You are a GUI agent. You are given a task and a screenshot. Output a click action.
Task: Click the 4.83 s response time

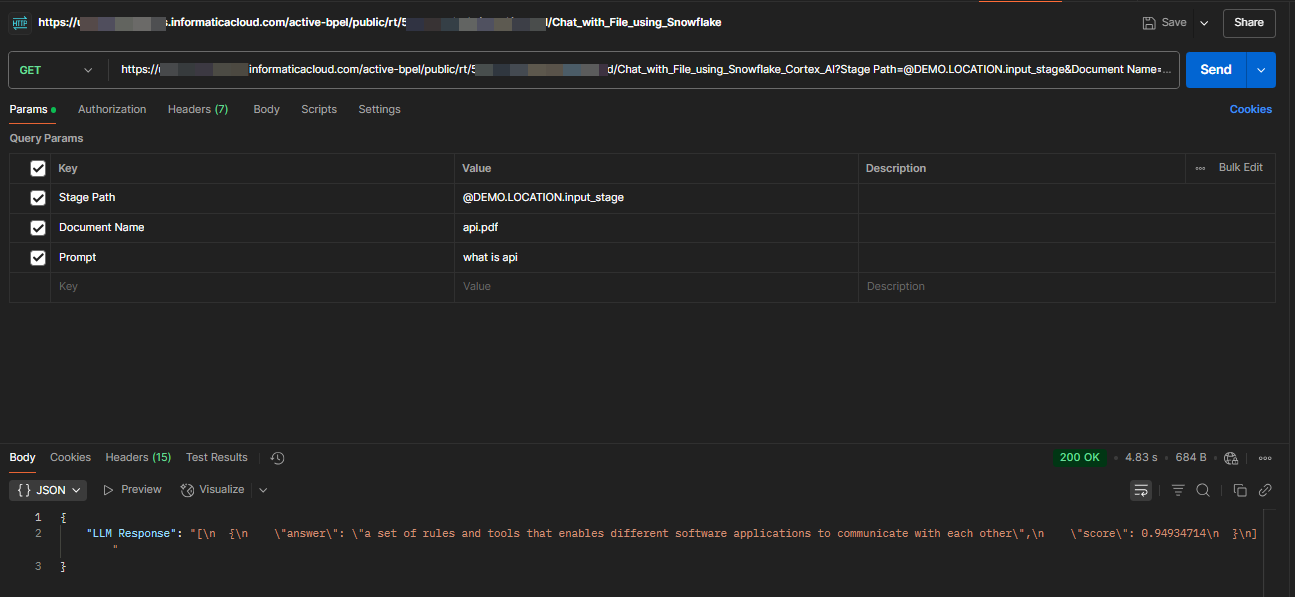(x=1141, y=458)
